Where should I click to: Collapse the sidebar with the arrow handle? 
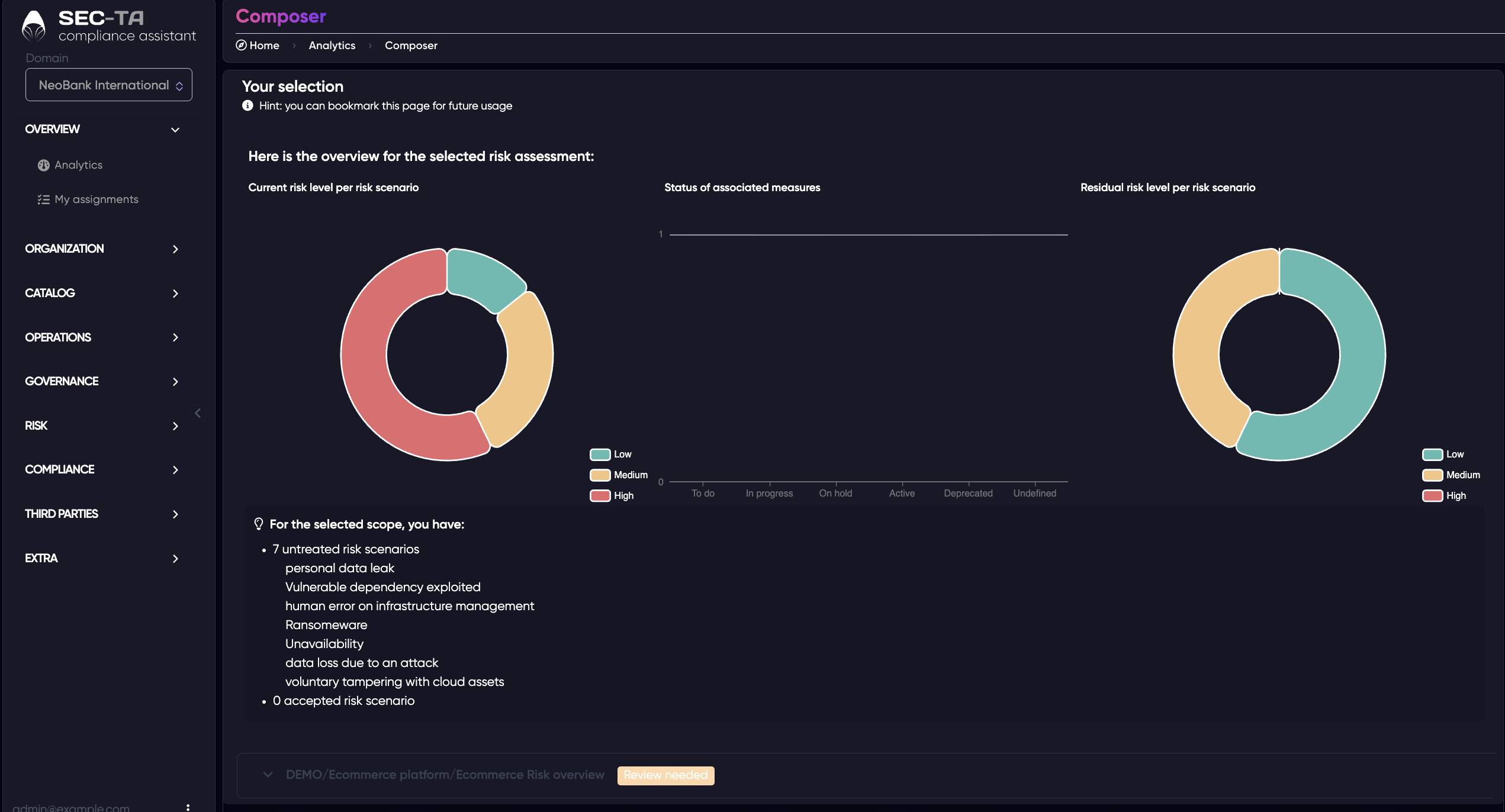[x=198, y=413]
